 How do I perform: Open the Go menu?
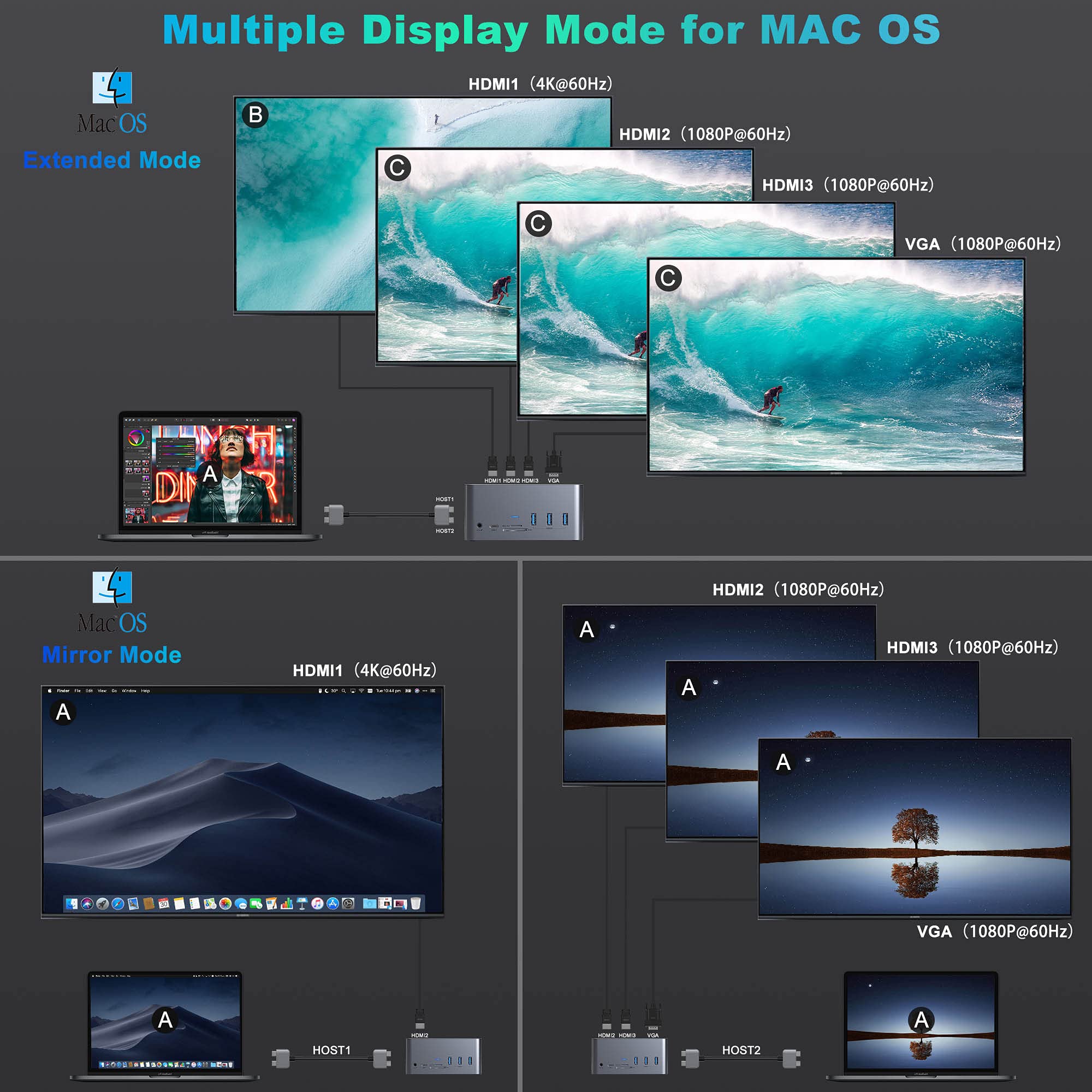pos(114,691)
